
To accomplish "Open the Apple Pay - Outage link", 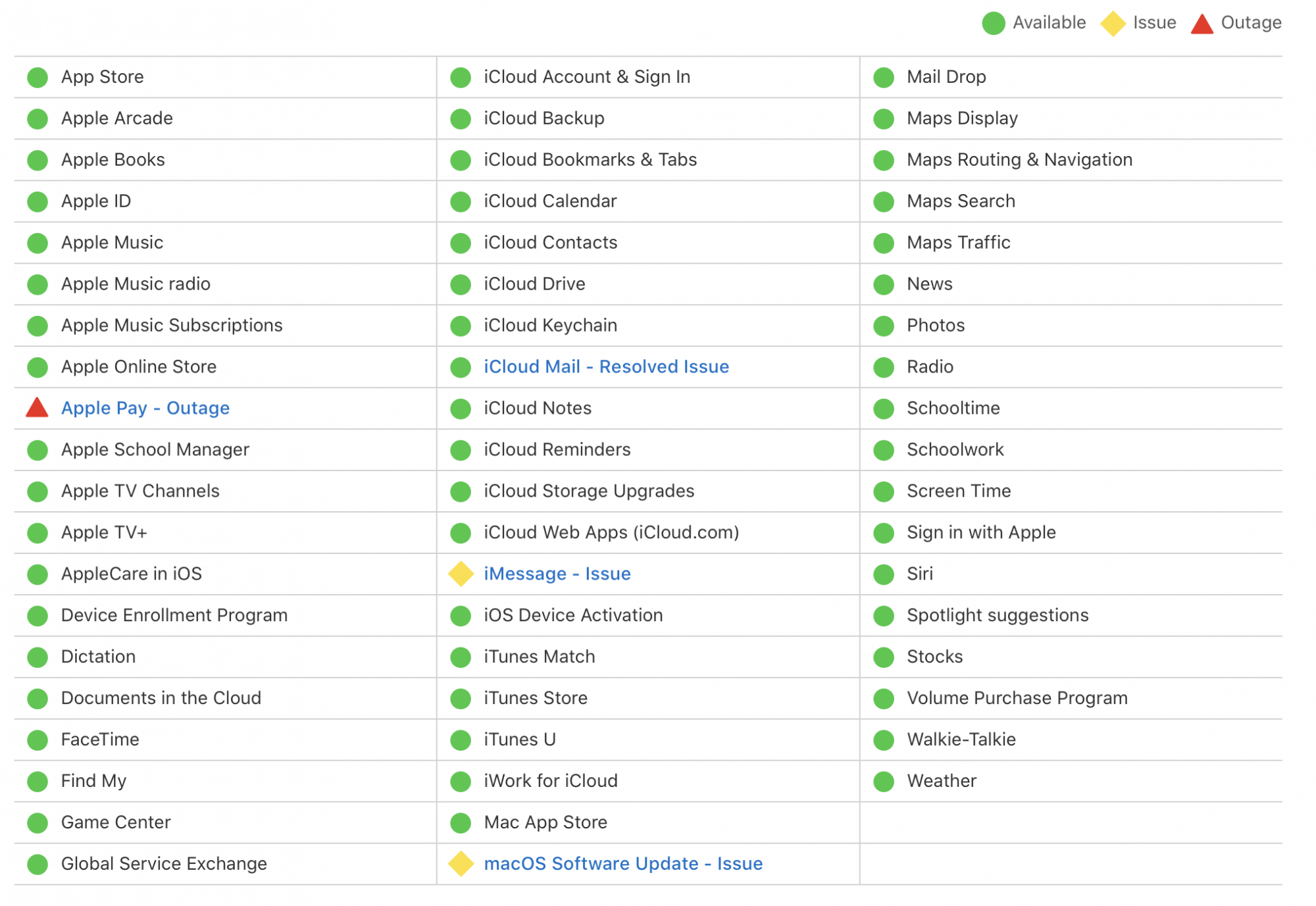I will click(145, 408).
